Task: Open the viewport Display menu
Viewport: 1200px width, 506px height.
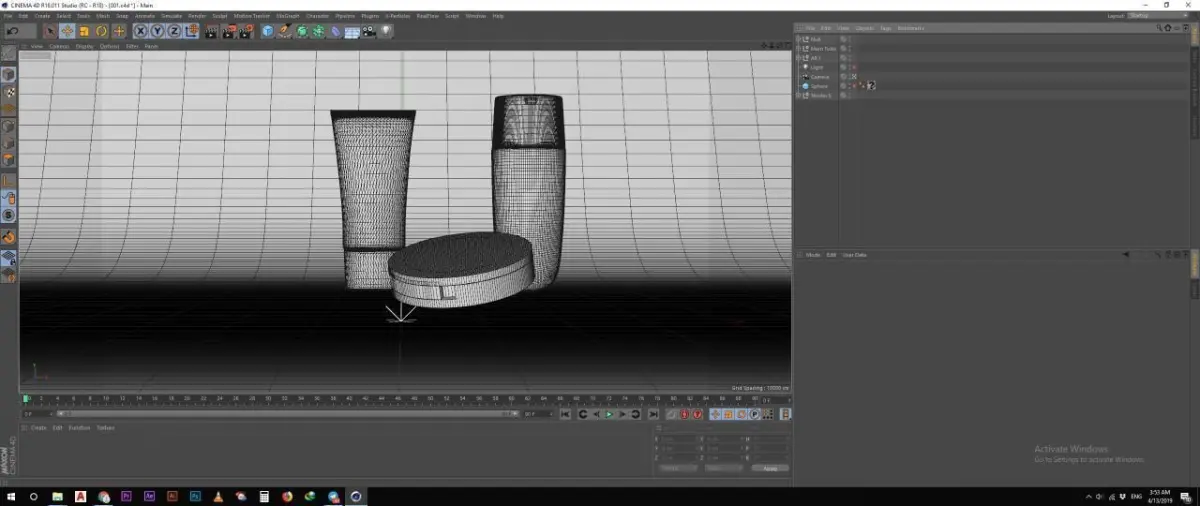Action: pyautogui.click(x=84, y=46)
